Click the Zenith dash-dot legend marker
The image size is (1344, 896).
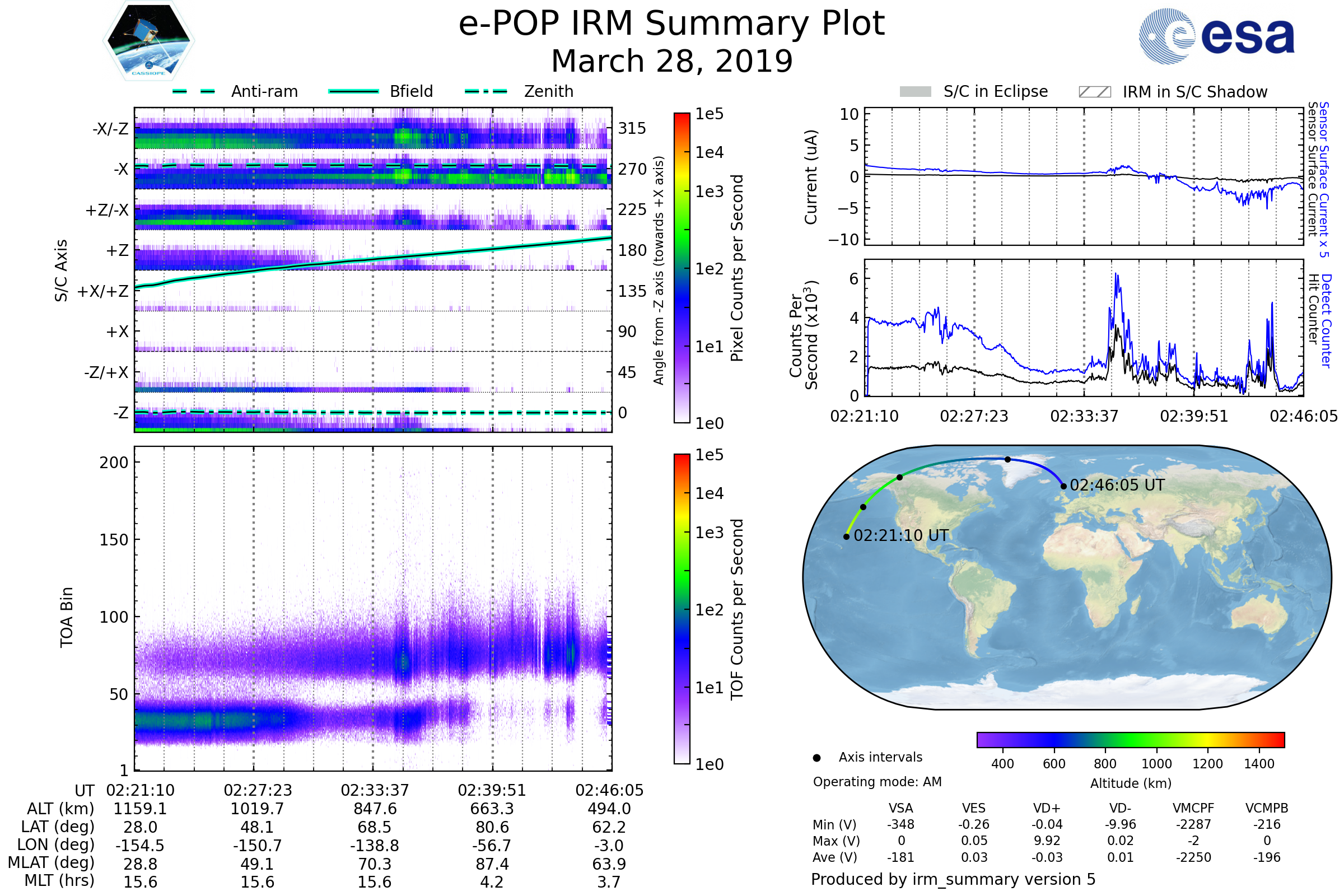(x=486, y=91)
